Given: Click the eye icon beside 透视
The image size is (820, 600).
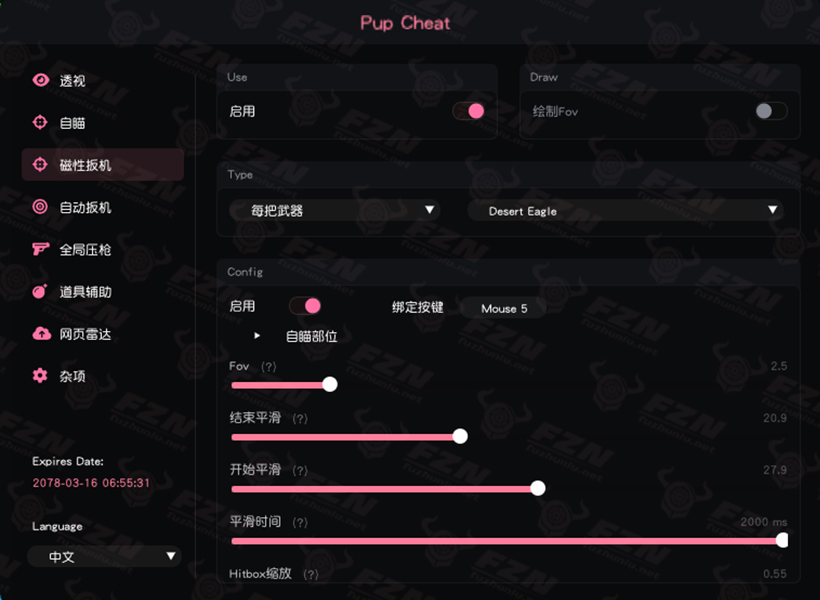Looking at the screenshot, I should 41,80.
